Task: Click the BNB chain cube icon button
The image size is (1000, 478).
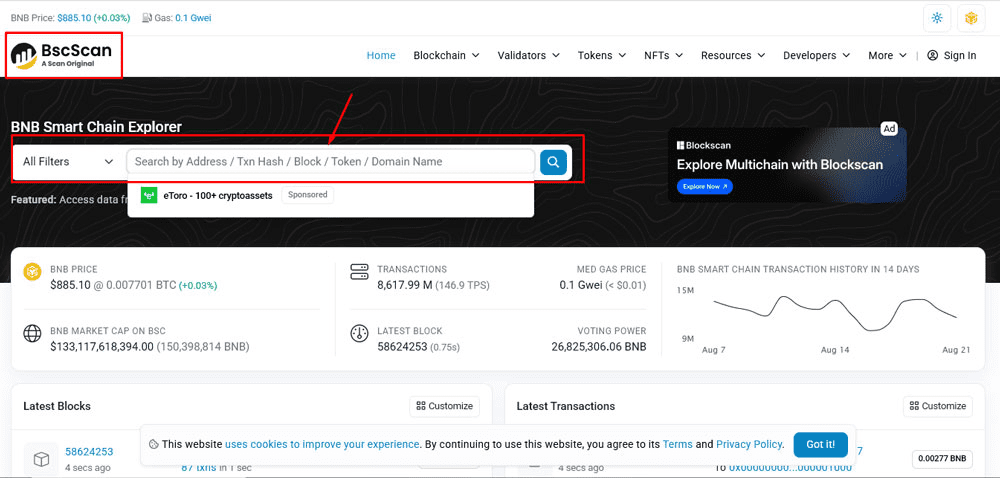Action: [x=970, y=18]
